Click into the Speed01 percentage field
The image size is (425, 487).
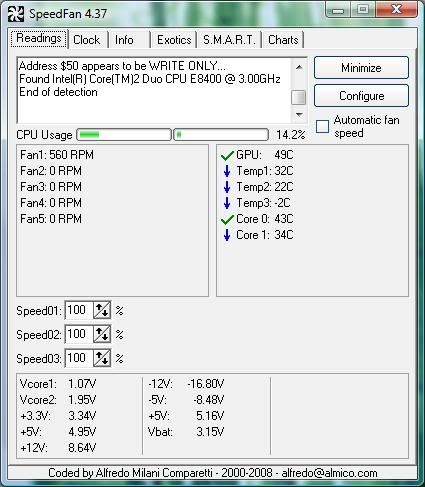(79, 310)
